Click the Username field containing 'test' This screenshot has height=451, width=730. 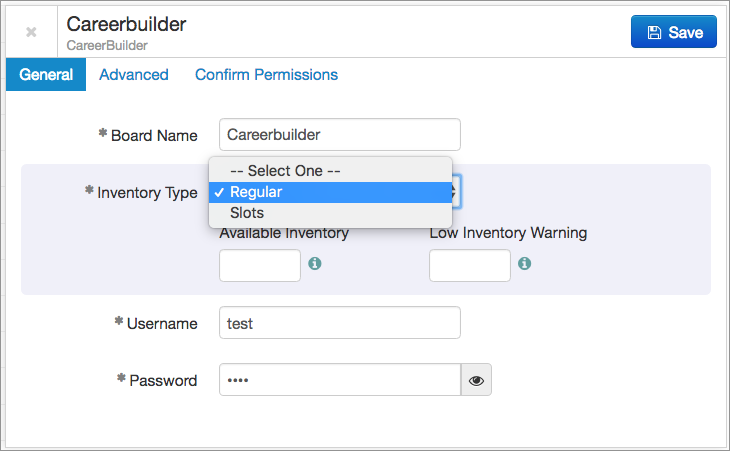pyautogui.click(x=339, y=323)
